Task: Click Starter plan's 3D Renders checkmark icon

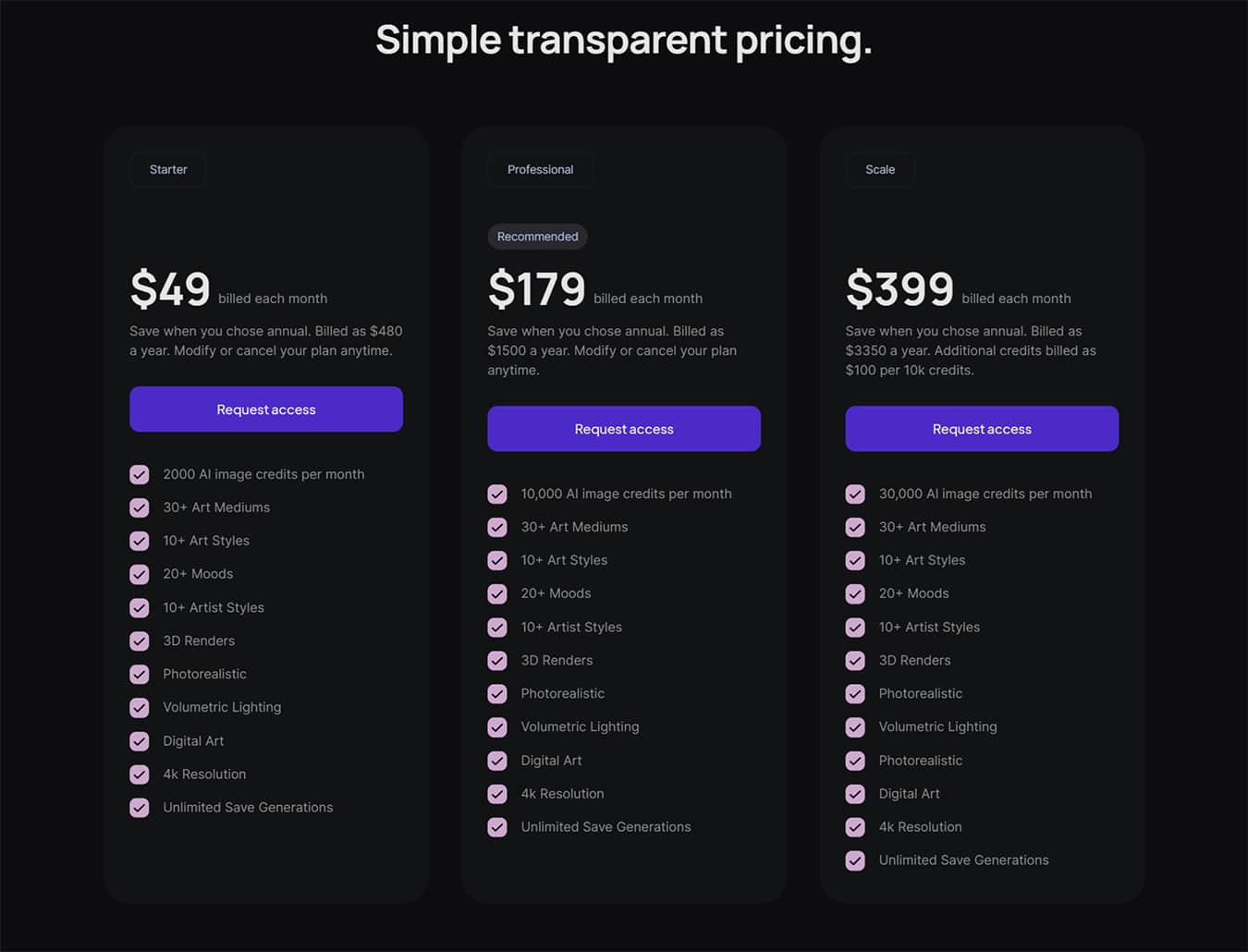Action: pos(140,641)
